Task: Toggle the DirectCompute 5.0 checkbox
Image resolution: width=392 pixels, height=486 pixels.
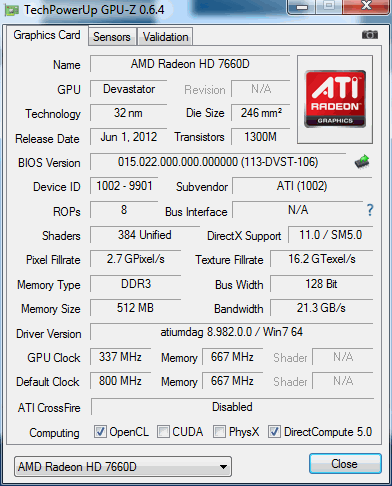Action: (274, 431)
